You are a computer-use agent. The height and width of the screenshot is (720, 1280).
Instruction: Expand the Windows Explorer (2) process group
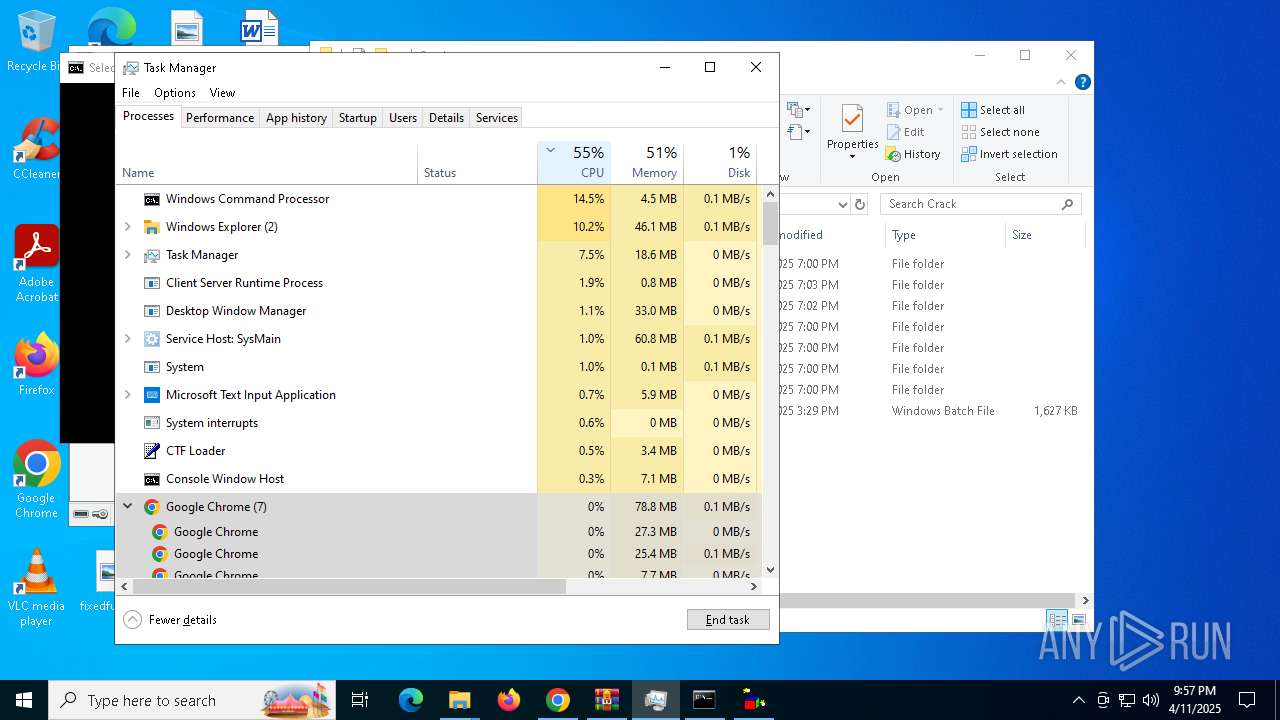[x=128, y=227]
